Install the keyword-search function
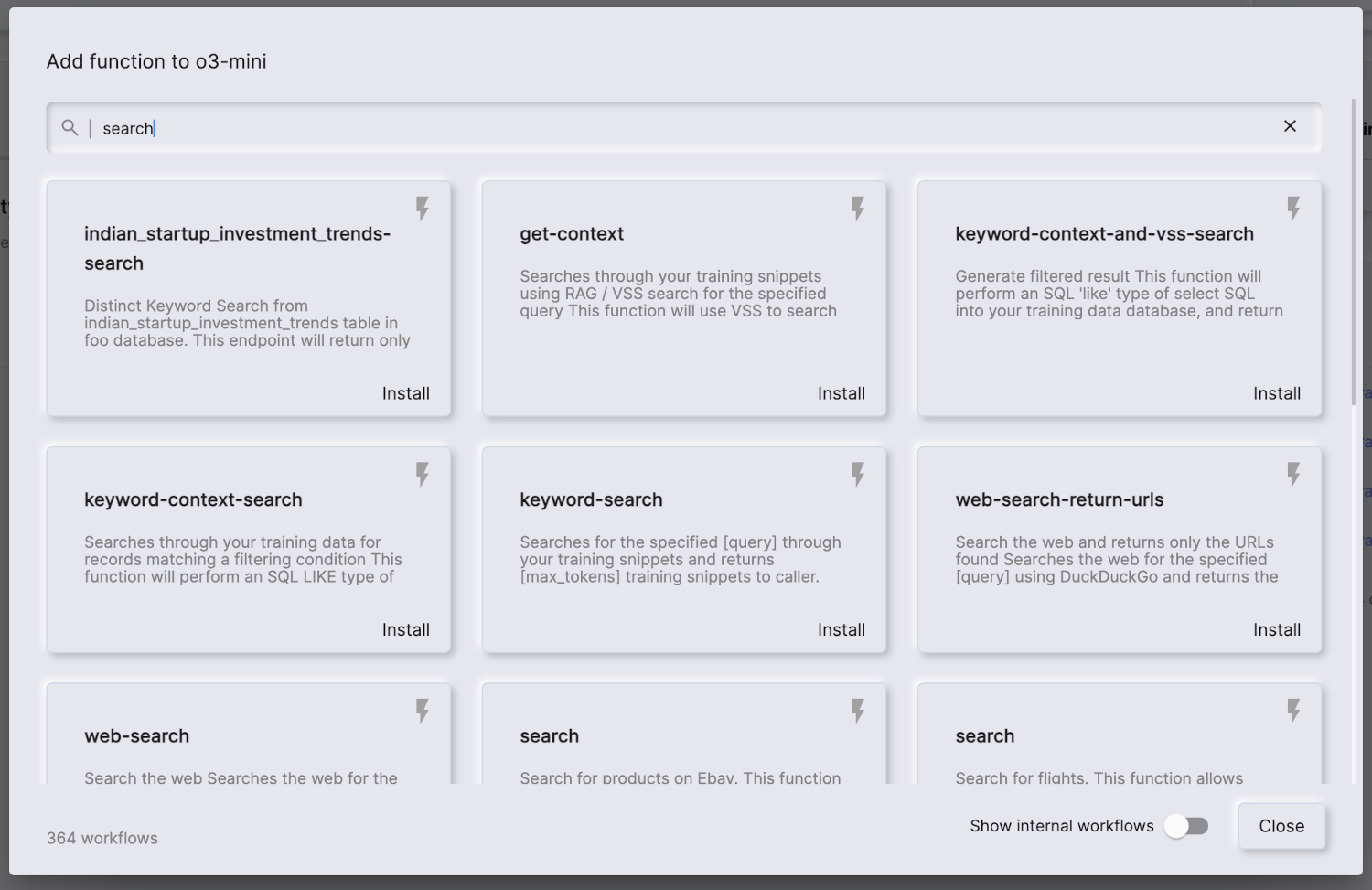The image size is (1372, 890). (841, 629)
